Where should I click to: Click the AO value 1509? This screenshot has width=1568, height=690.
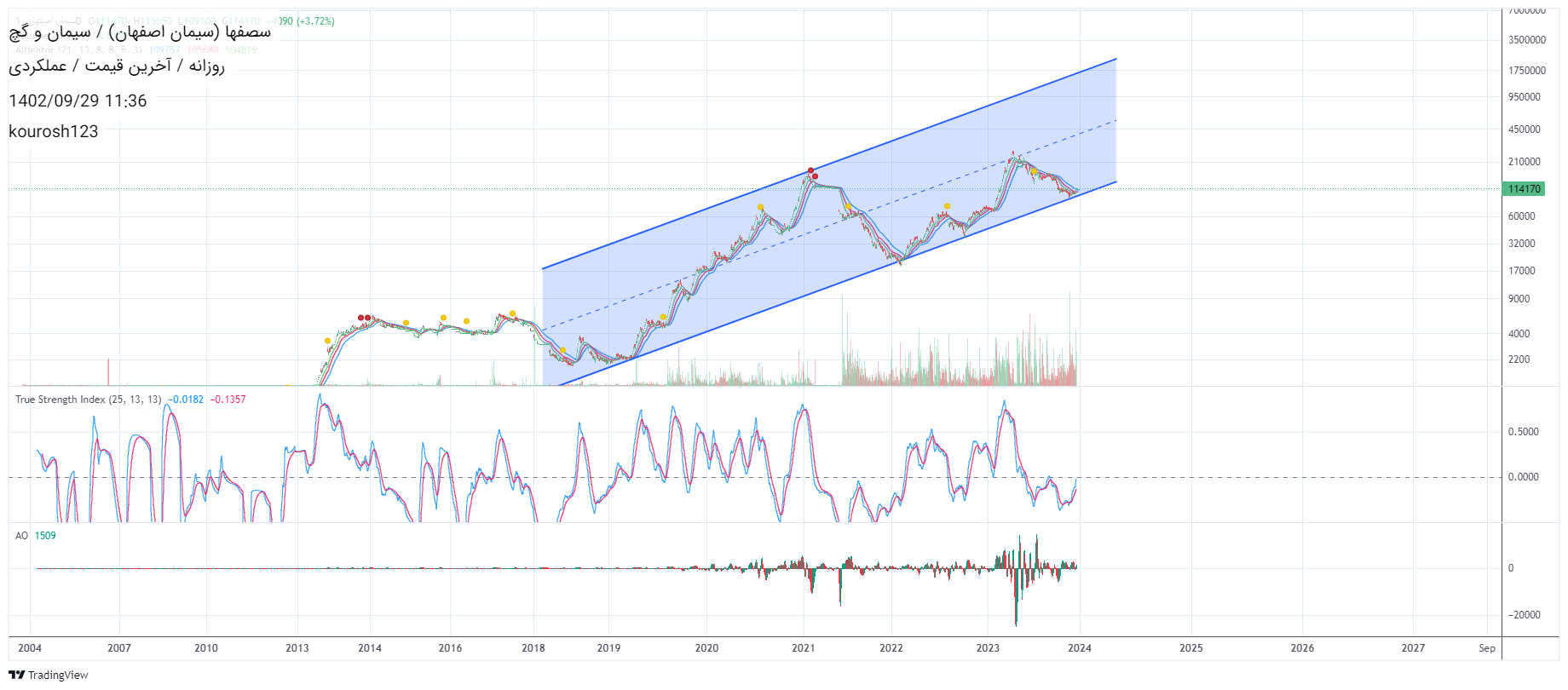click(x=45, y=536)
